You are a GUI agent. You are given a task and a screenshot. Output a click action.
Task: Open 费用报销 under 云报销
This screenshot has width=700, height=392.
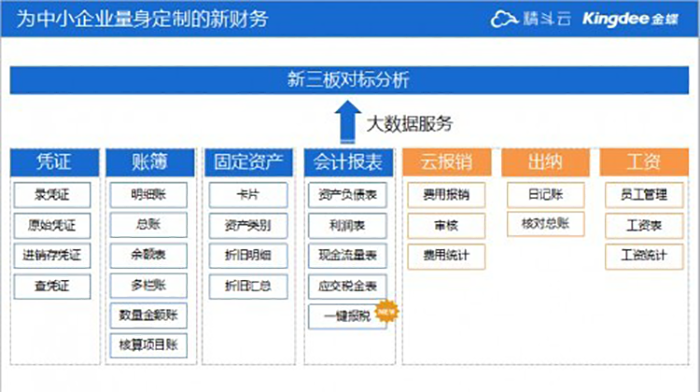tap(446, 195)
